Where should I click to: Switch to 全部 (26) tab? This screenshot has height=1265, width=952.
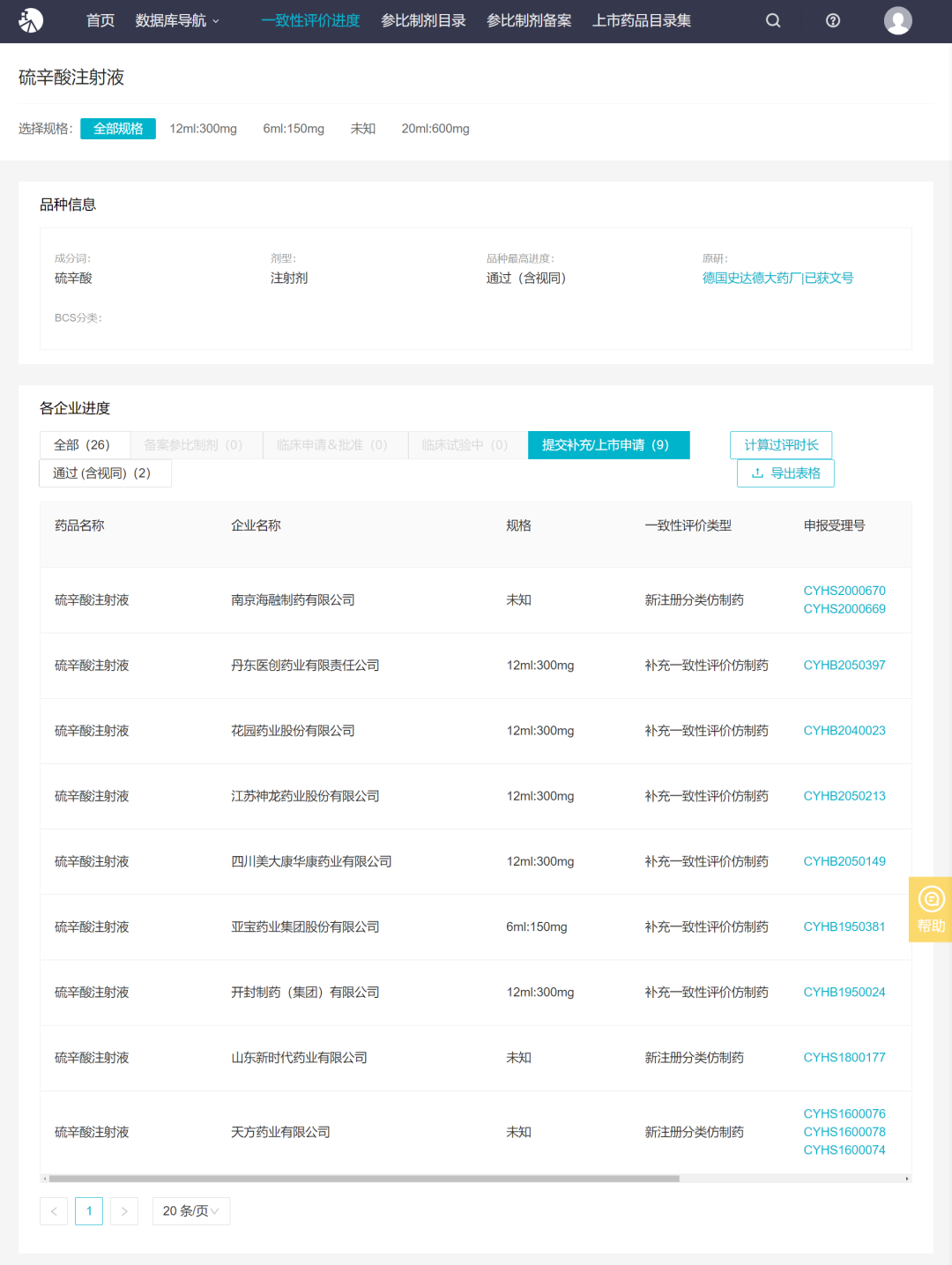tap(86, 445)
